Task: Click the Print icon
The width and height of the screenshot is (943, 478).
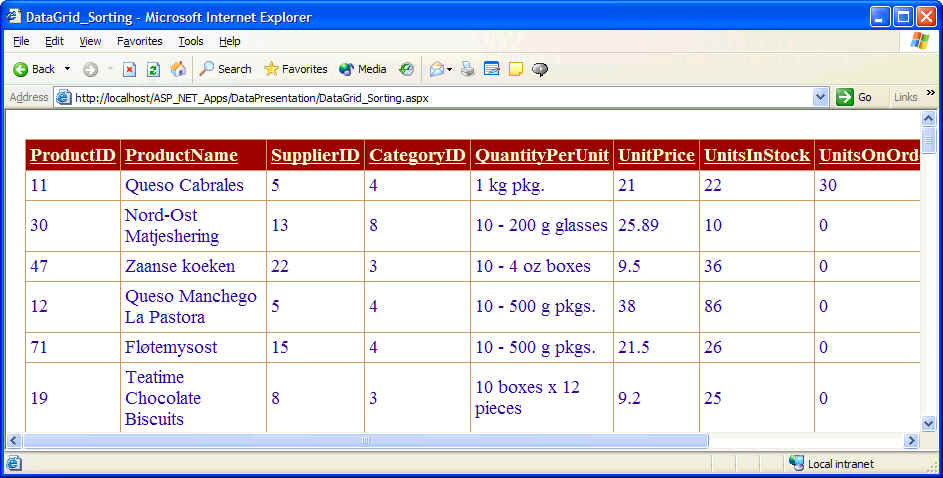Action: pos(467,69)
